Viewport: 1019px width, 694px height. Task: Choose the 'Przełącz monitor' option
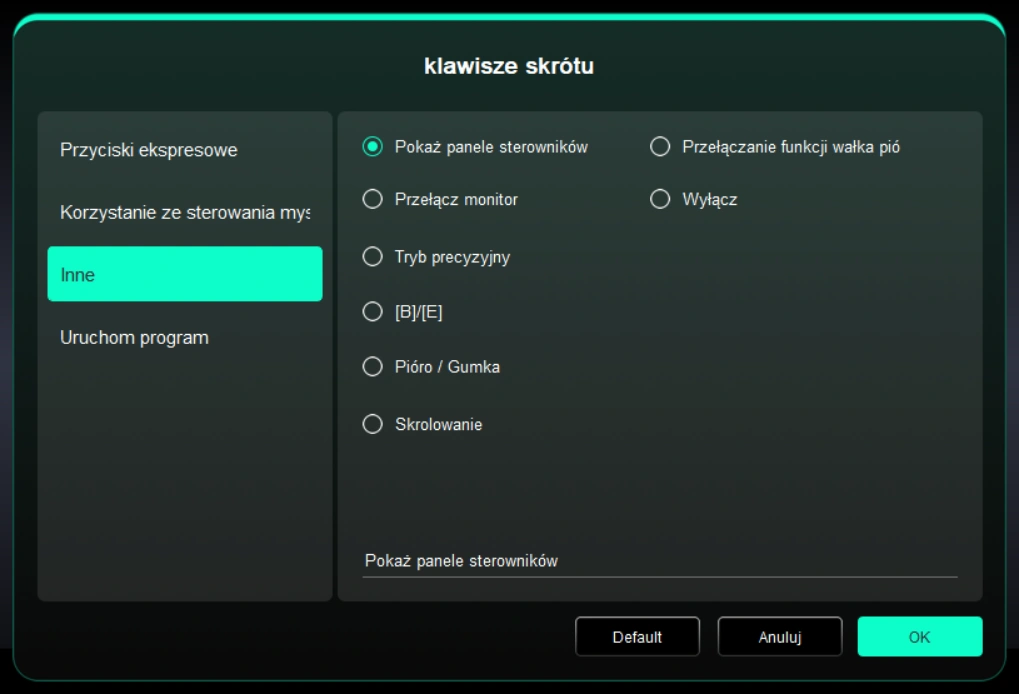click(x=373, y=200)
